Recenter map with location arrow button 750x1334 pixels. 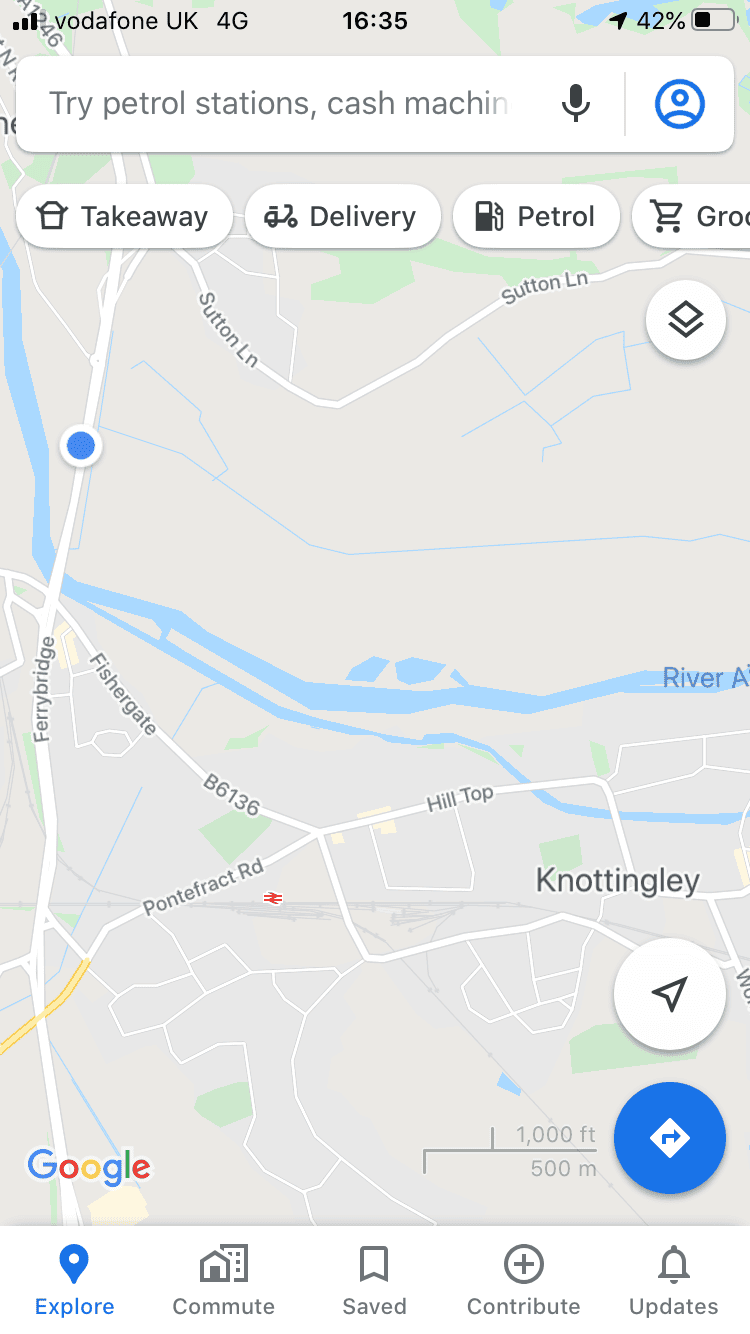(x=669, y=994)
